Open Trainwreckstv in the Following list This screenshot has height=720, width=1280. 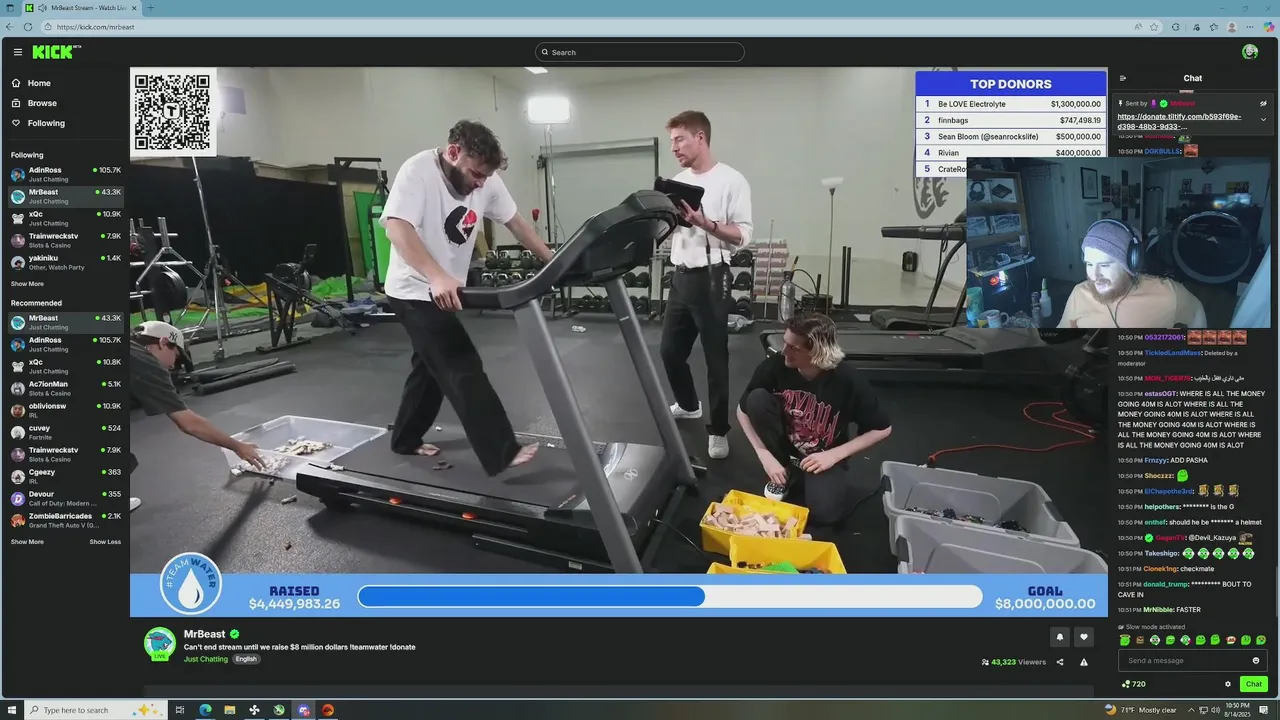pos(66,240)
